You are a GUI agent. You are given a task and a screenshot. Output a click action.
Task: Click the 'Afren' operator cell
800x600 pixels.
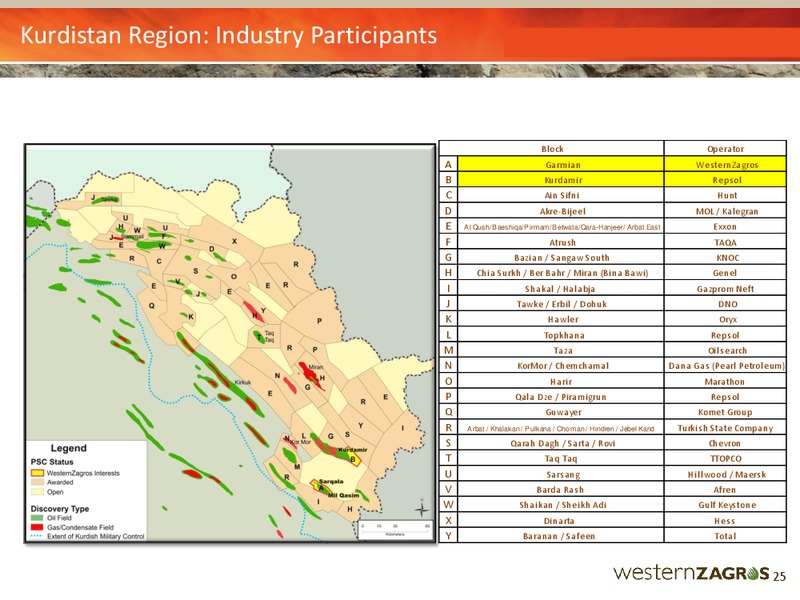pyautogui.click(x=725, y=489)
